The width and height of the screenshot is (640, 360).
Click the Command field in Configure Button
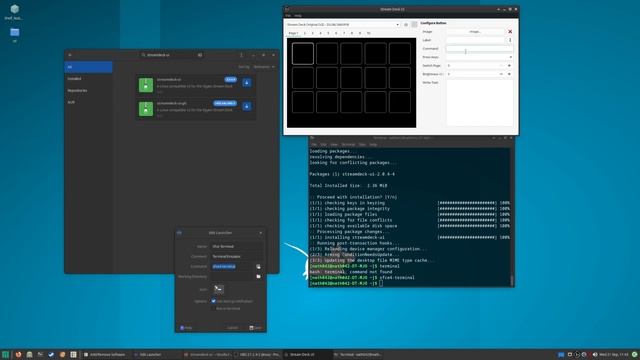(479, 49)
